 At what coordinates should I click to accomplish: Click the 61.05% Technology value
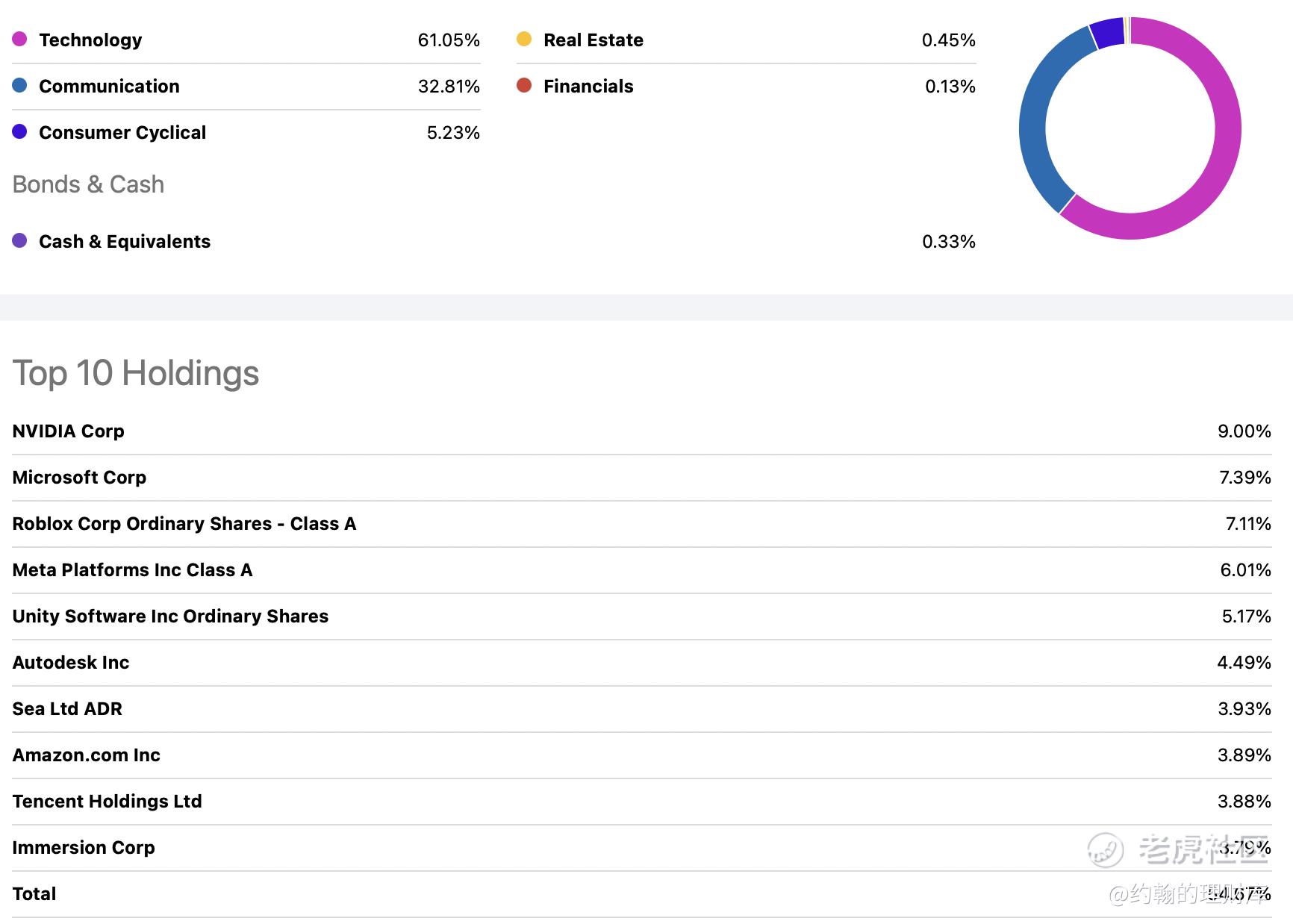pyautogui.click(x=449, y=40)
